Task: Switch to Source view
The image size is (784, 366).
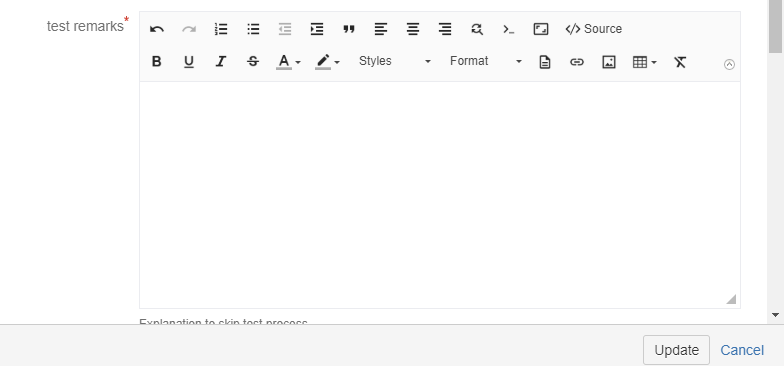Action: pos(594,29)
